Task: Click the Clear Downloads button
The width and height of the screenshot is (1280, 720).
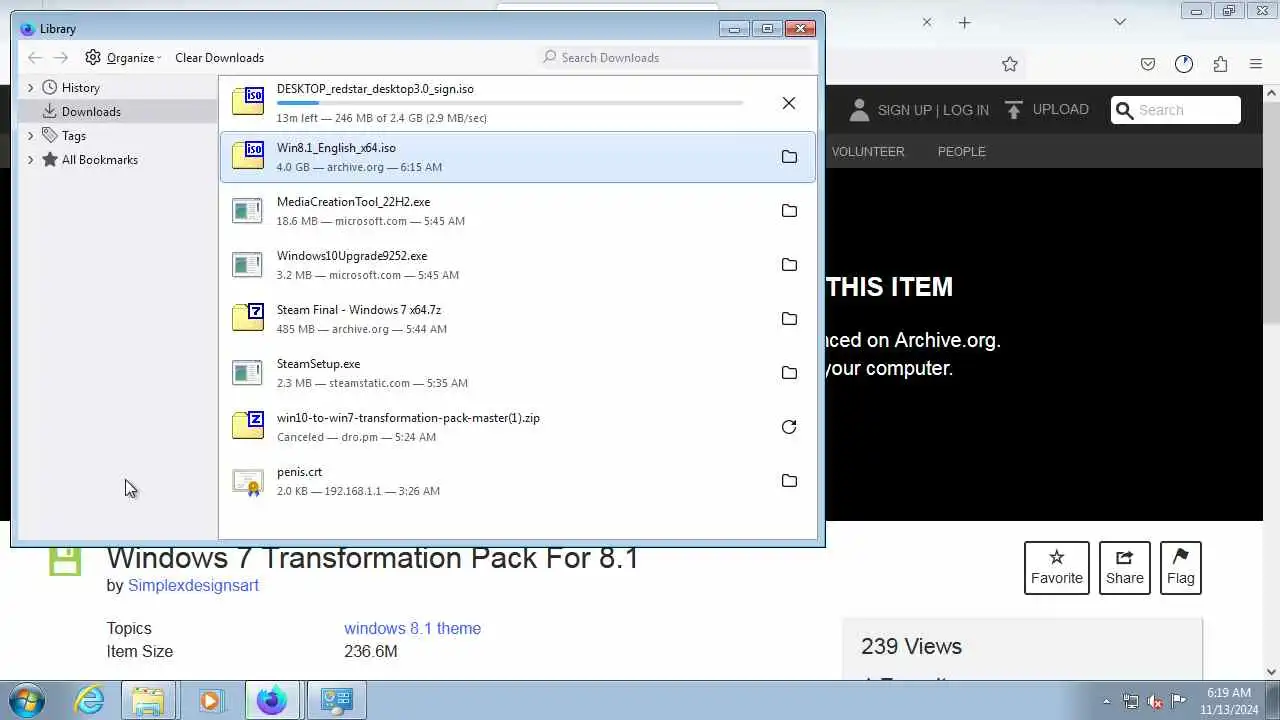Action: pyautogui.click(x=220, y=58)
